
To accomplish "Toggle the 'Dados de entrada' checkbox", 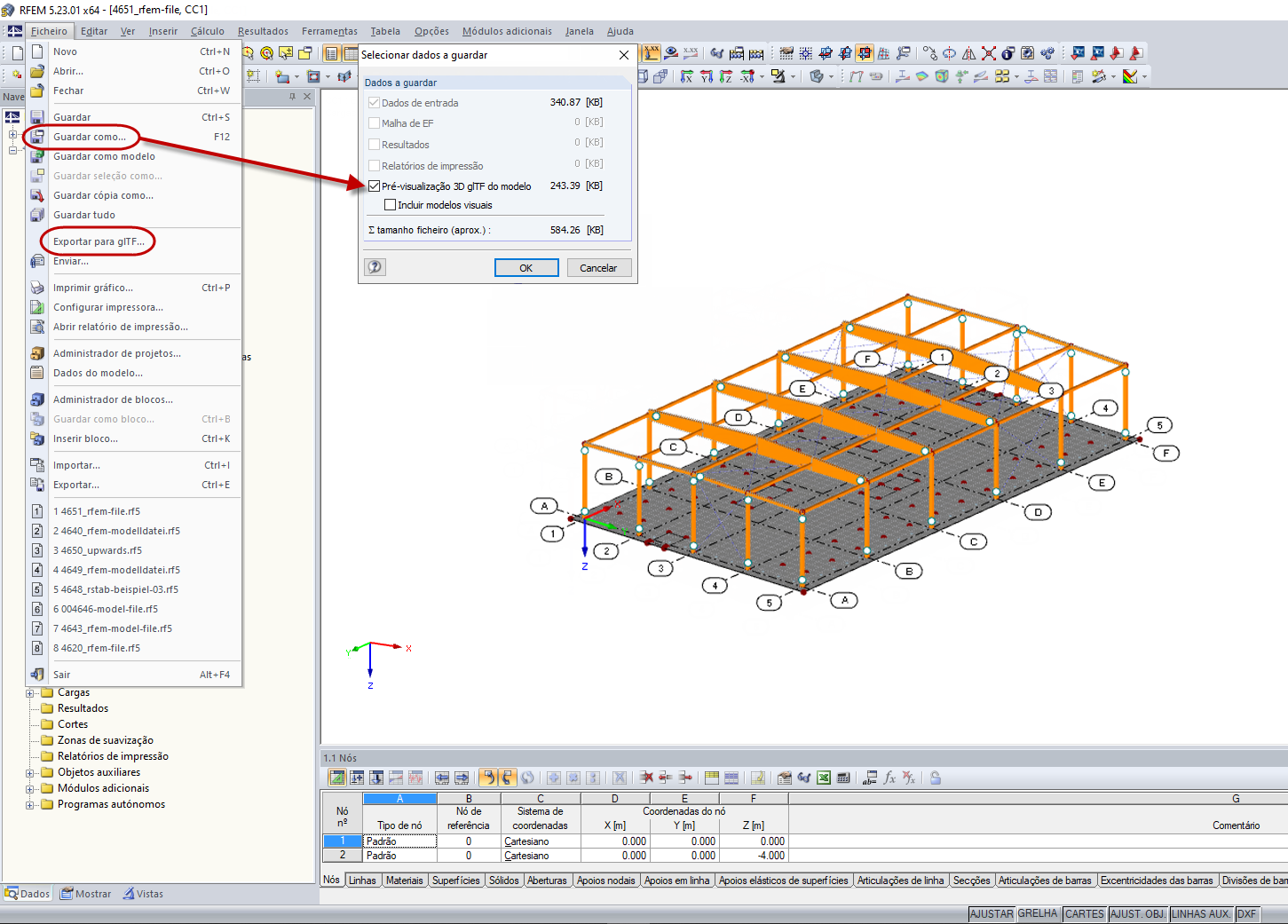I will (x=374, y=103).
